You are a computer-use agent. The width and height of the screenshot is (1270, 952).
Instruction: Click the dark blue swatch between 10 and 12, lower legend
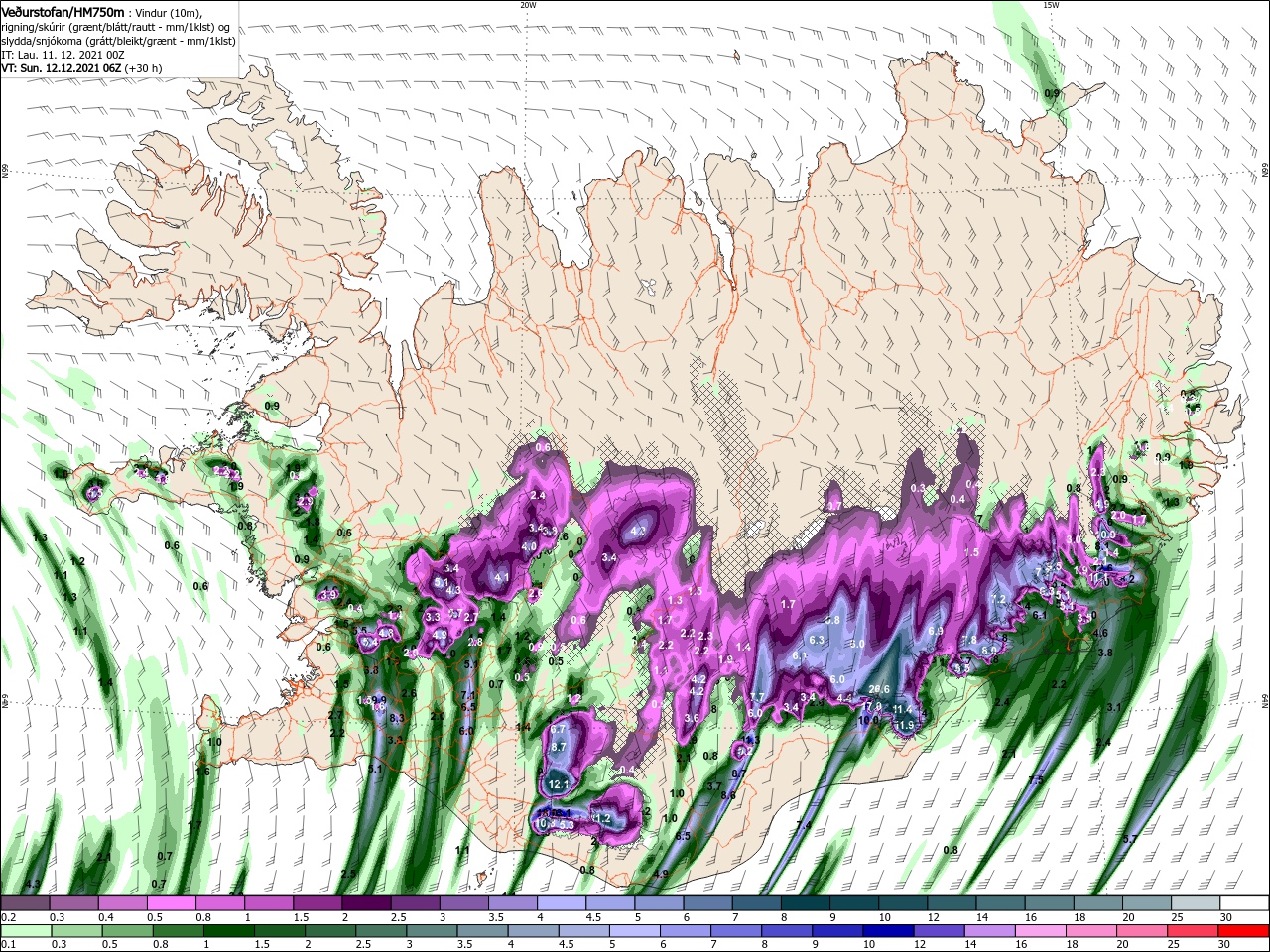click(887, 931)
